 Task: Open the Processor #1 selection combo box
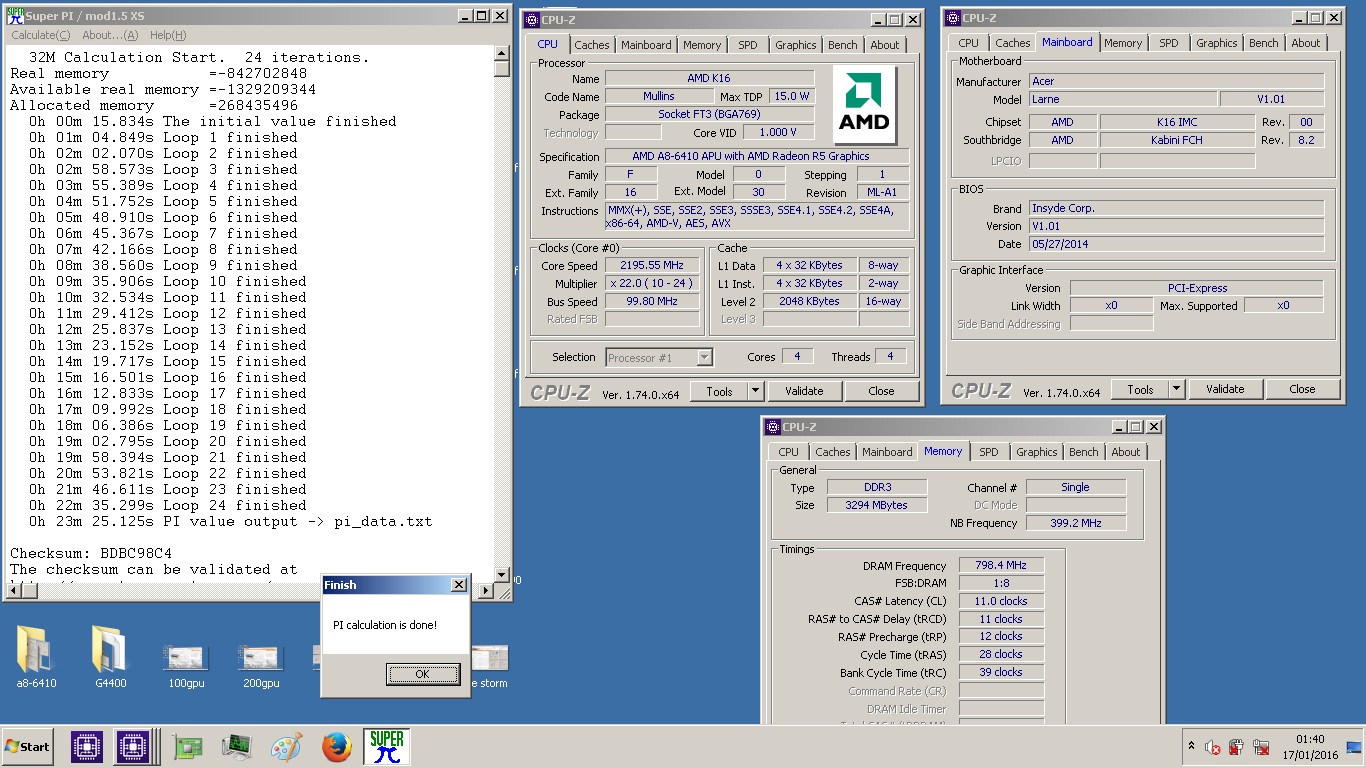pos(659,357)
